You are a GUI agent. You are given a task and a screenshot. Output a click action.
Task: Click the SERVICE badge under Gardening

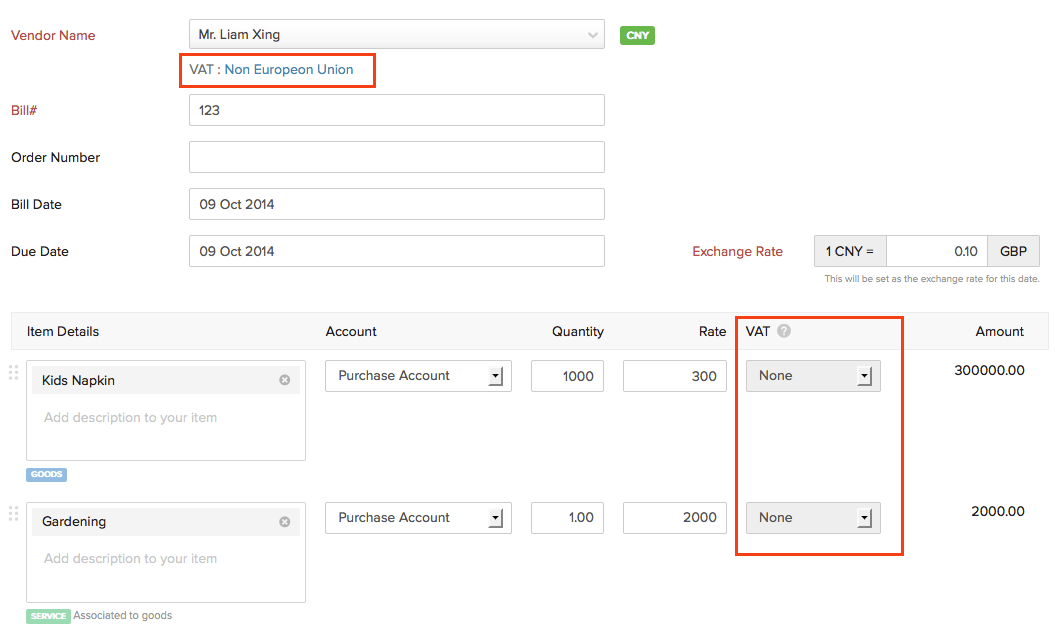(x=47, y=615)
